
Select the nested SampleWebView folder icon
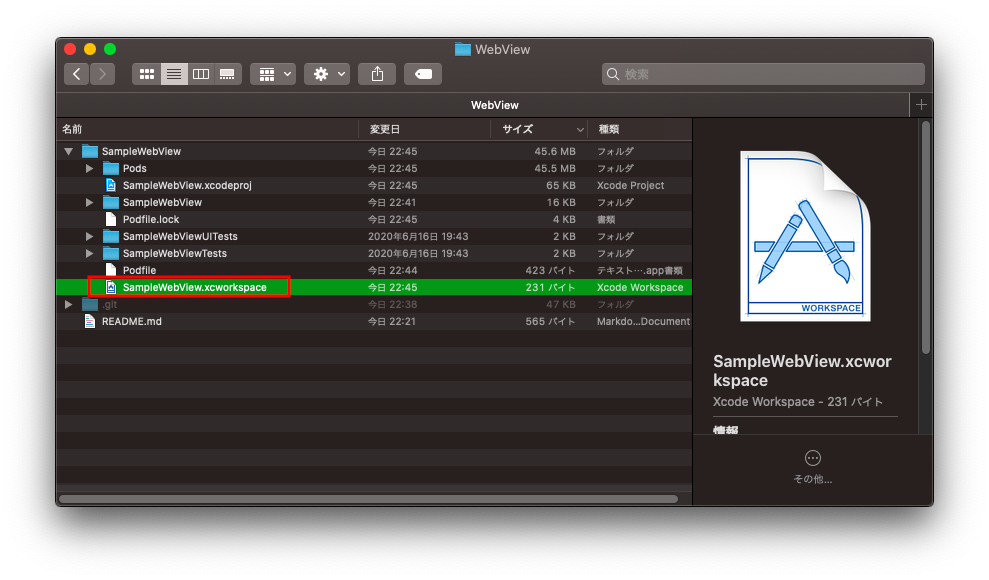[111, 202]
